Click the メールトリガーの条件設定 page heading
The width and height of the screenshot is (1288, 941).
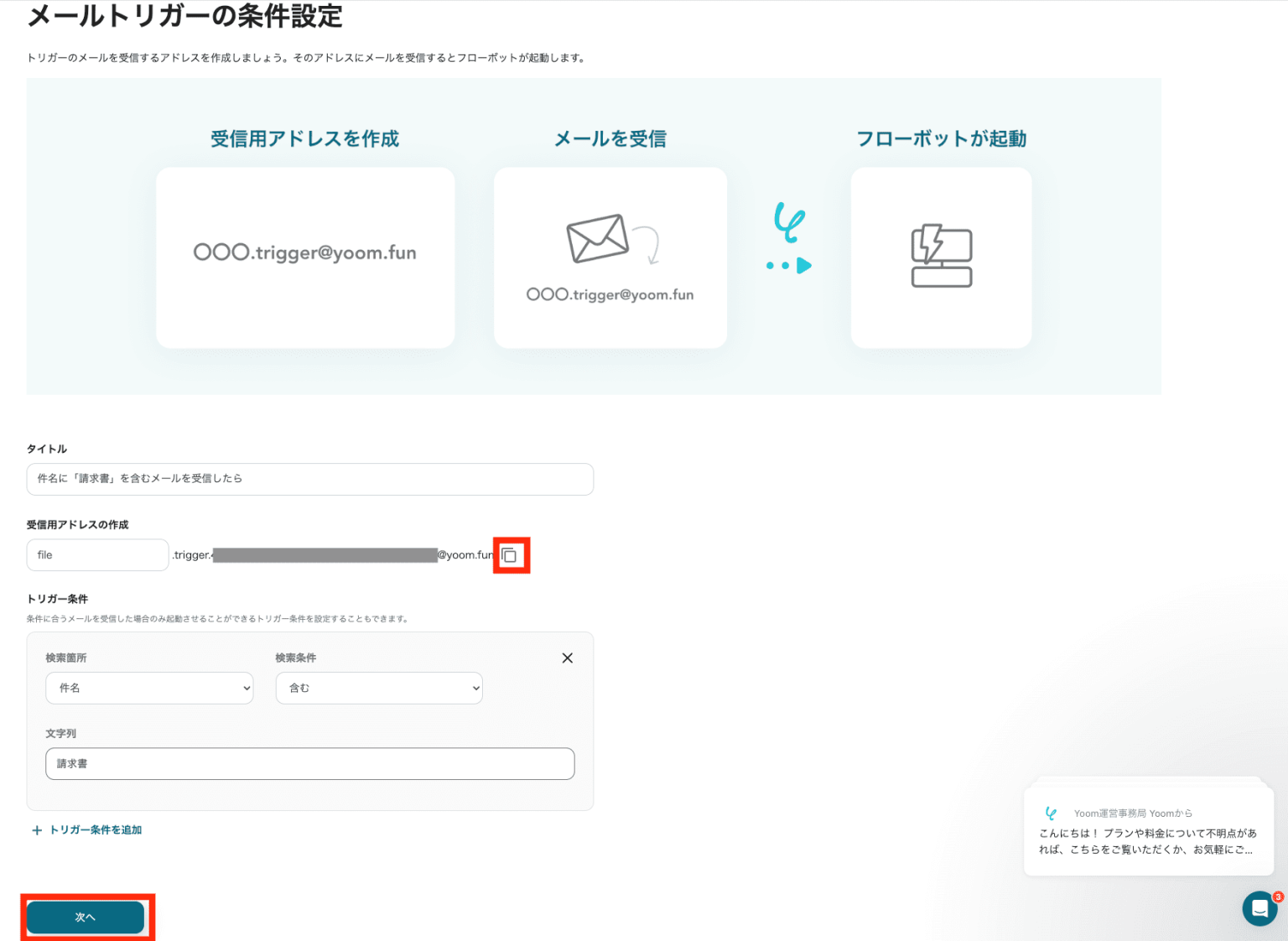(x=185, y=16)
